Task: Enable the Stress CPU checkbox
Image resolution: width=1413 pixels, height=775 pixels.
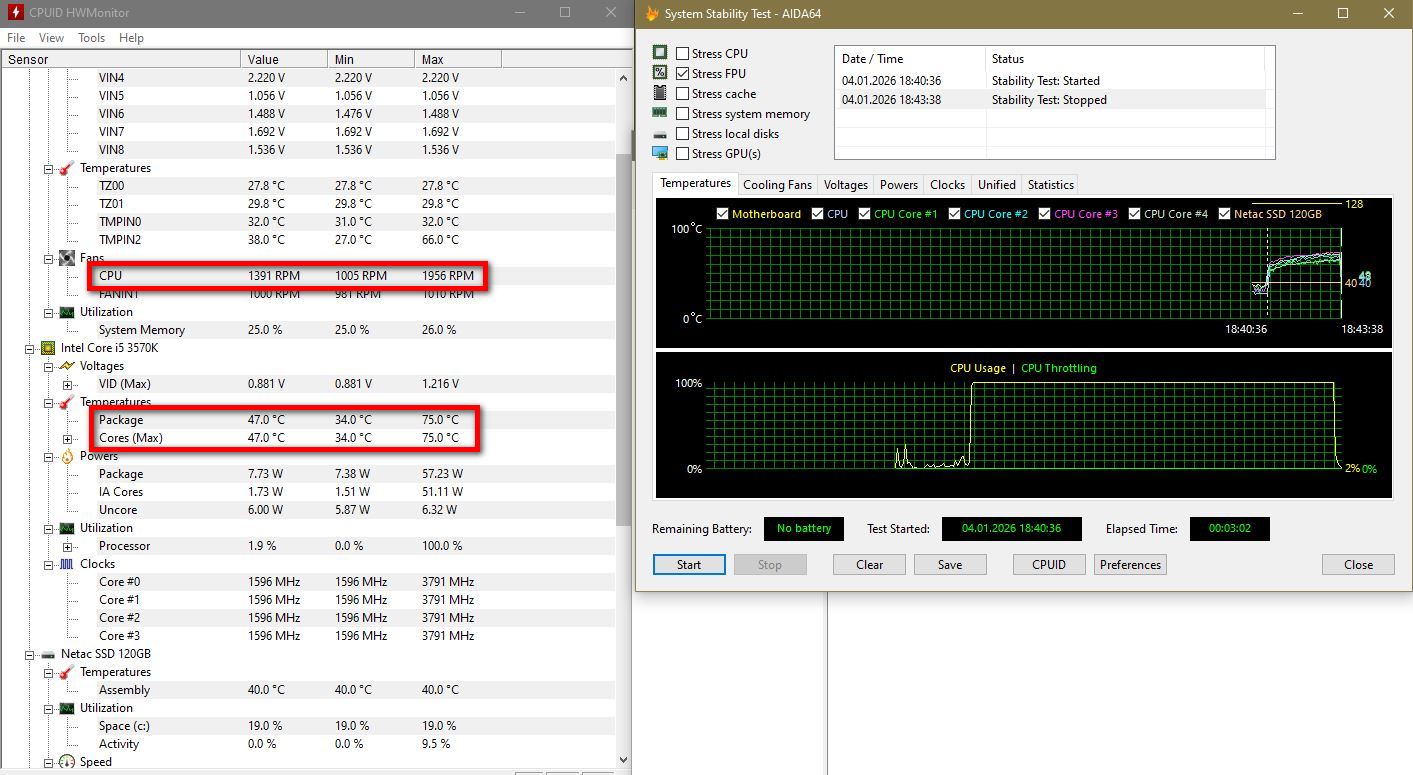Action: click(683, 53)
